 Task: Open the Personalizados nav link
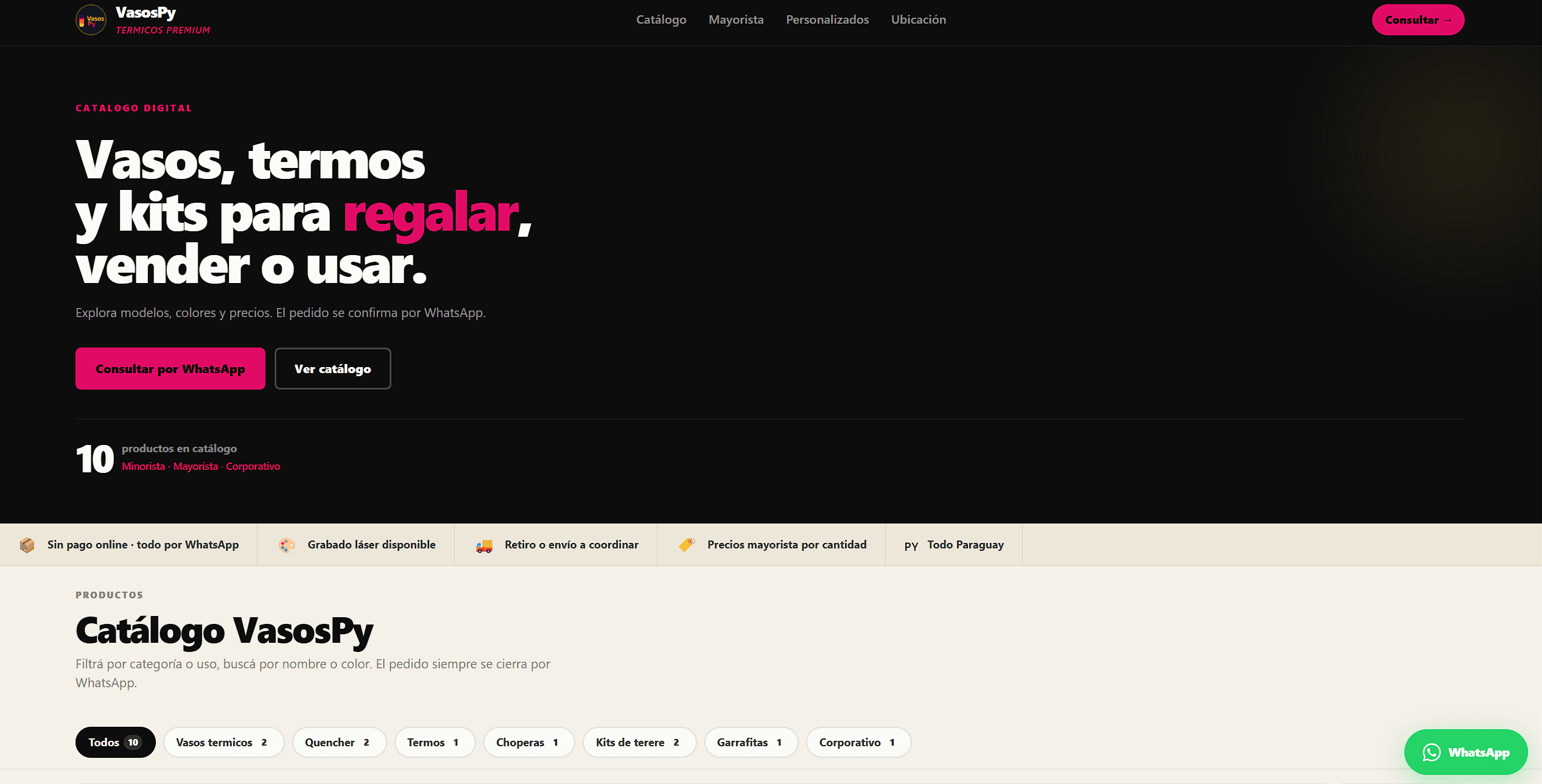coord(827,19)
